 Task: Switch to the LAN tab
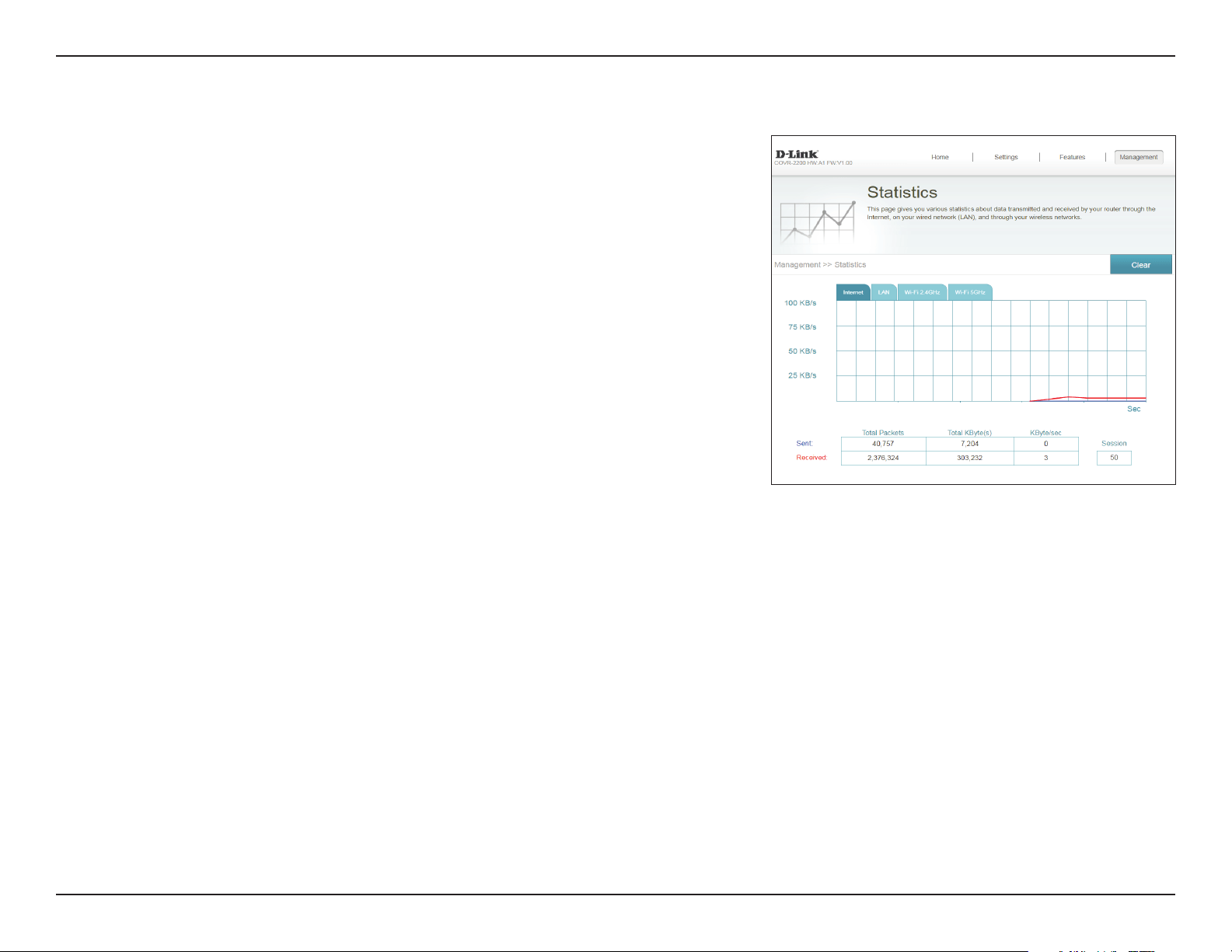(x=884, y=292)
